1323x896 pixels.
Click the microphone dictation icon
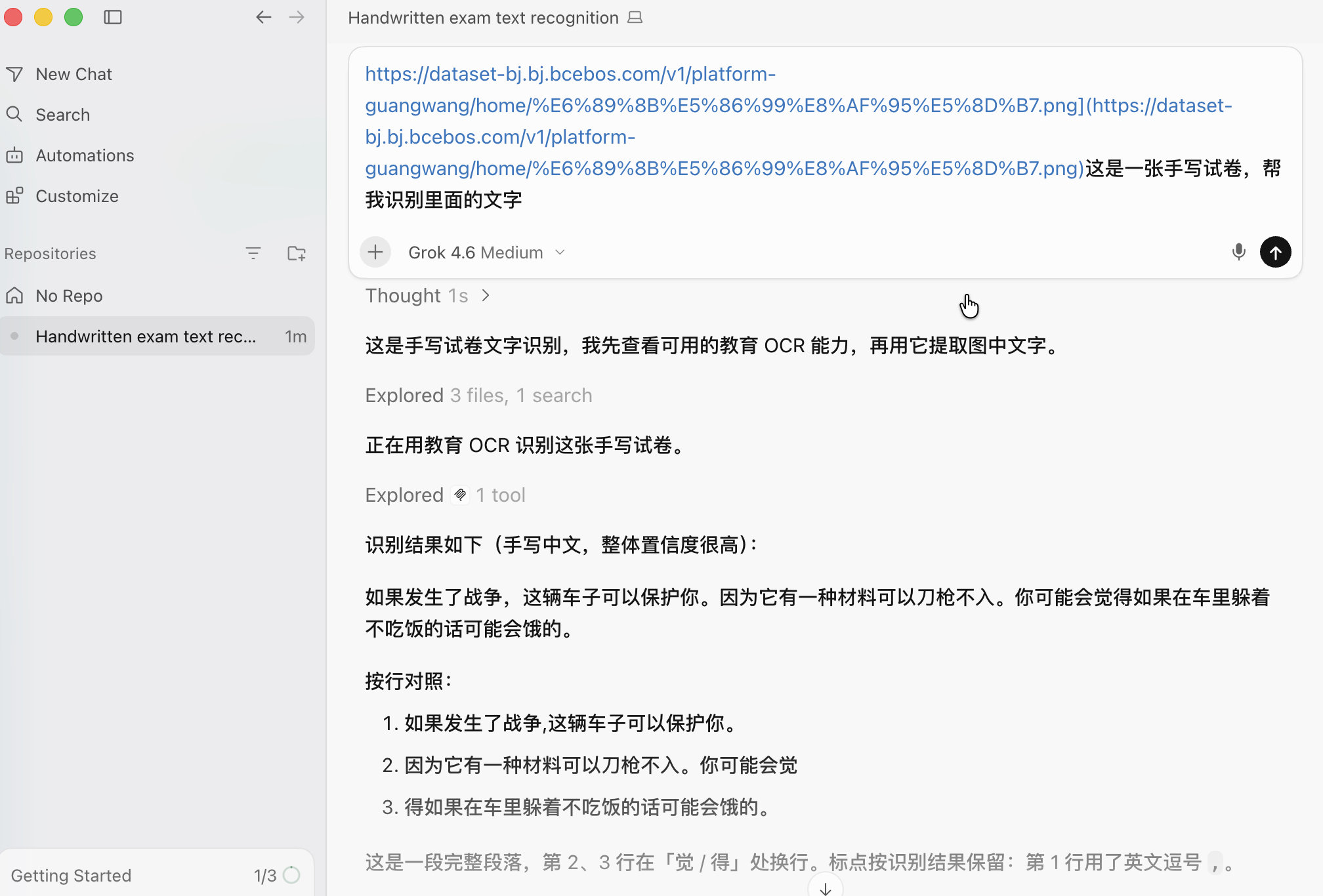(1238, 252)
